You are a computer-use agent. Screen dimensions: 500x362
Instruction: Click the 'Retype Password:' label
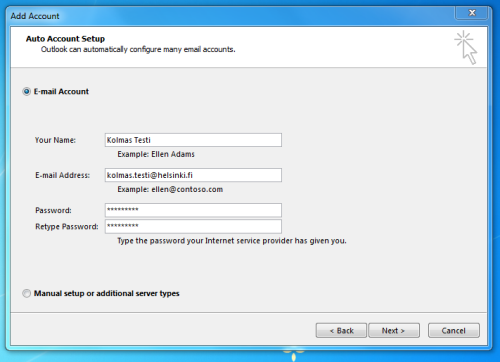pyautogui.click(x=67, y=227)
